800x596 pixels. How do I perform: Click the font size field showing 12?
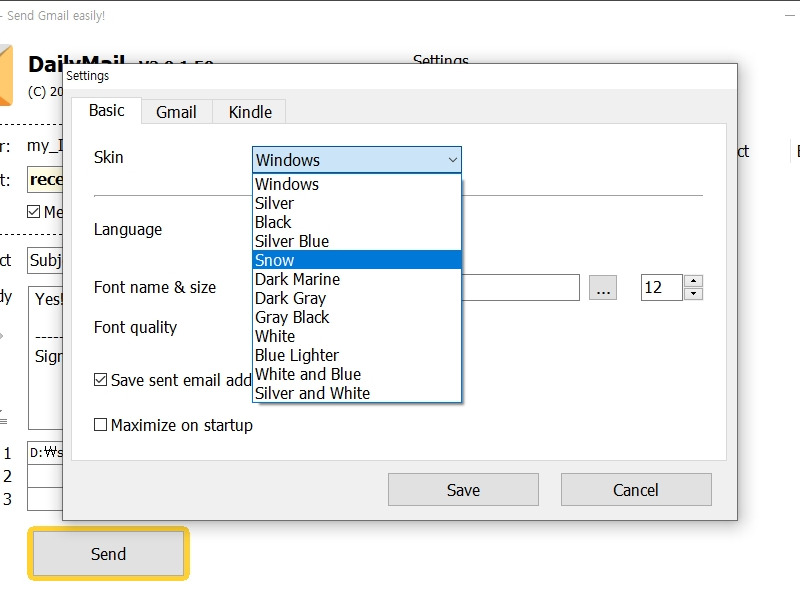click(x=661, y=287)
